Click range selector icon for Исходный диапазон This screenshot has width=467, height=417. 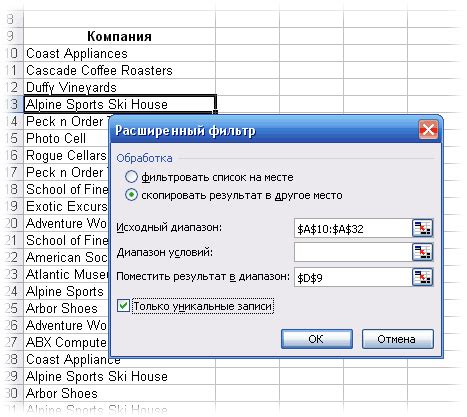[x=422, y=228]
